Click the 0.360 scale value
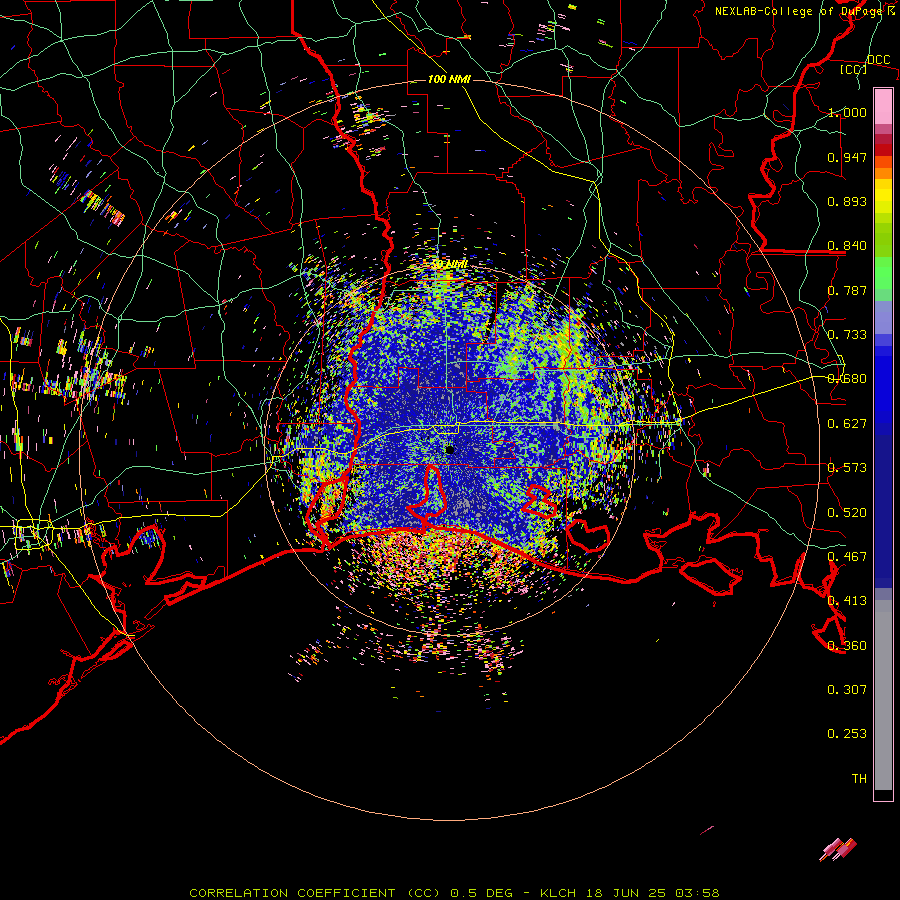 coord(847,646)
